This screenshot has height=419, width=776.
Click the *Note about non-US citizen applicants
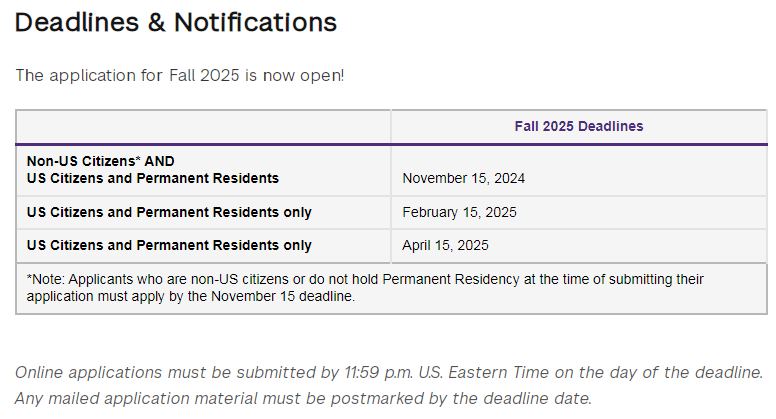[365, 288]
